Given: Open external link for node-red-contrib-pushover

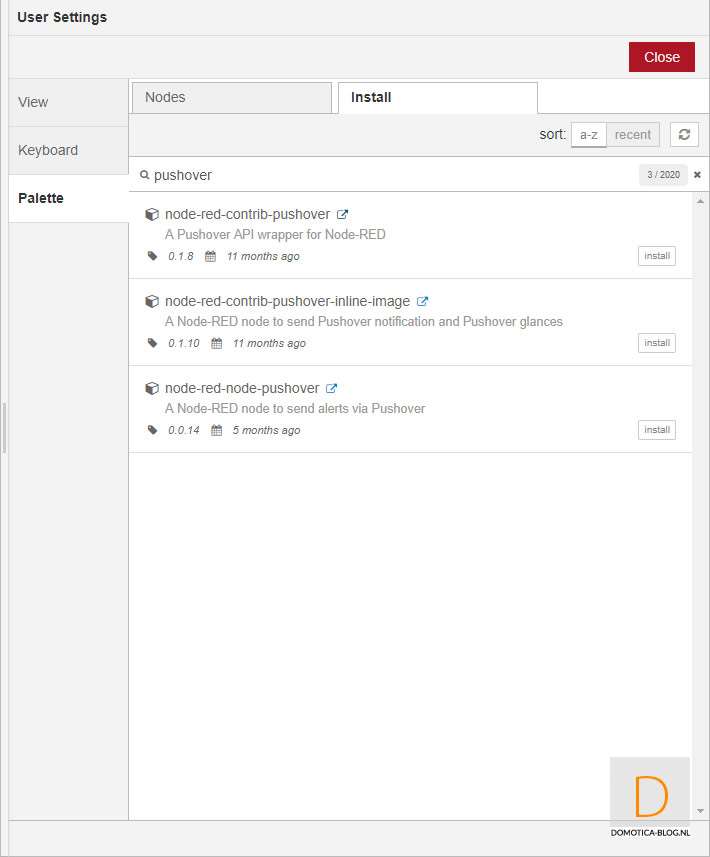Looking at the screenshot, I should (342, 214).
